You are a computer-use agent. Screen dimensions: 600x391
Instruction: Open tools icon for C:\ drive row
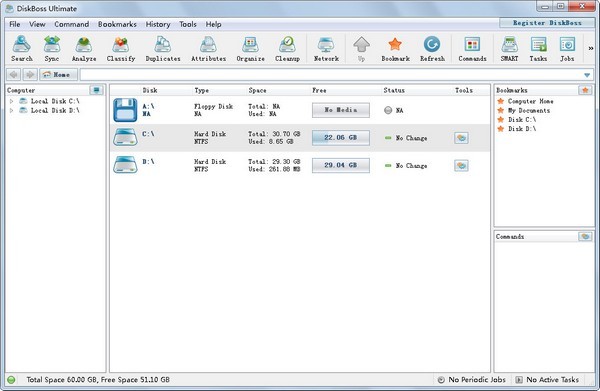[461, 138]
